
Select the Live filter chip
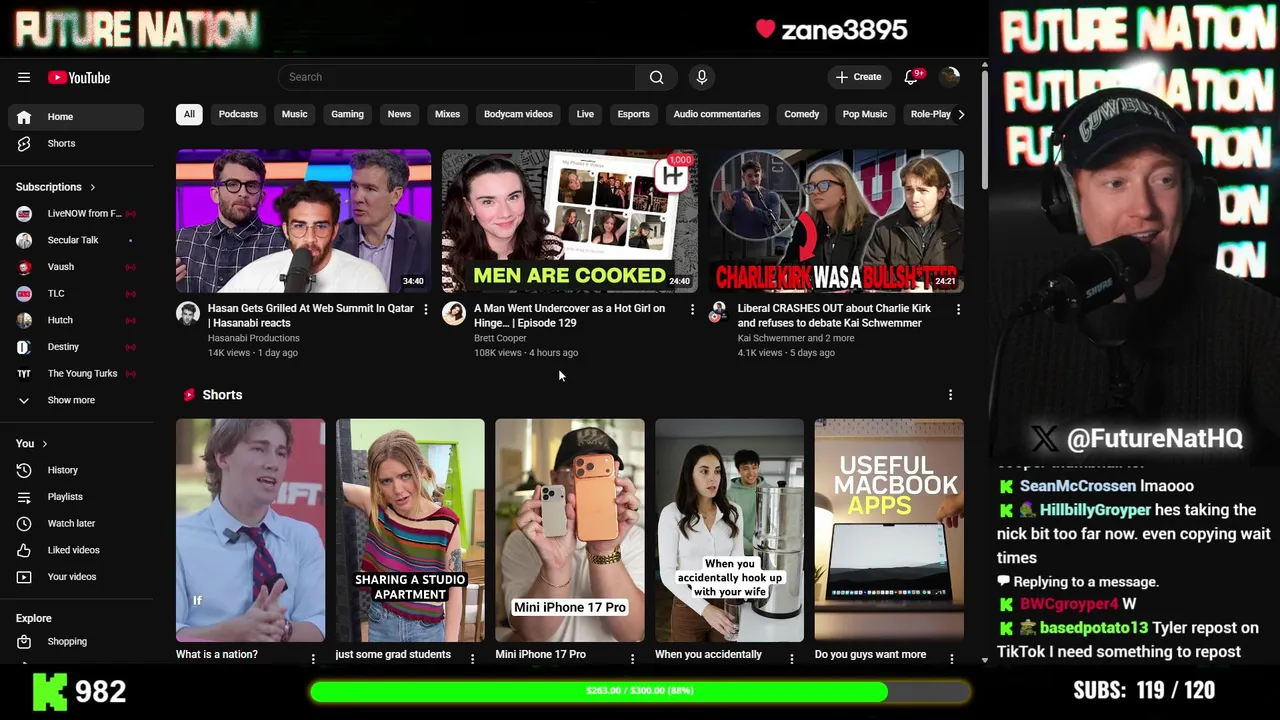pos(585,114)
